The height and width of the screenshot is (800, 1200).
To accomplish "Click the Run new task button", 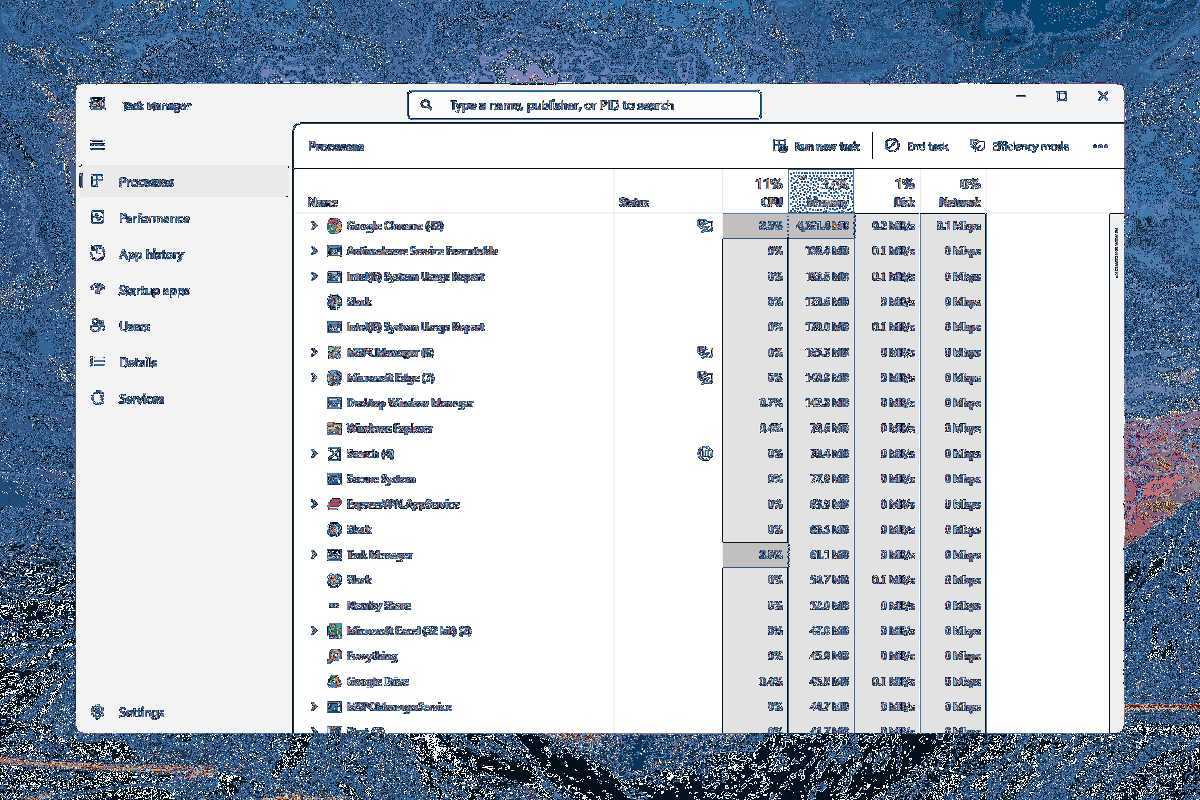I will coord(816,146).
